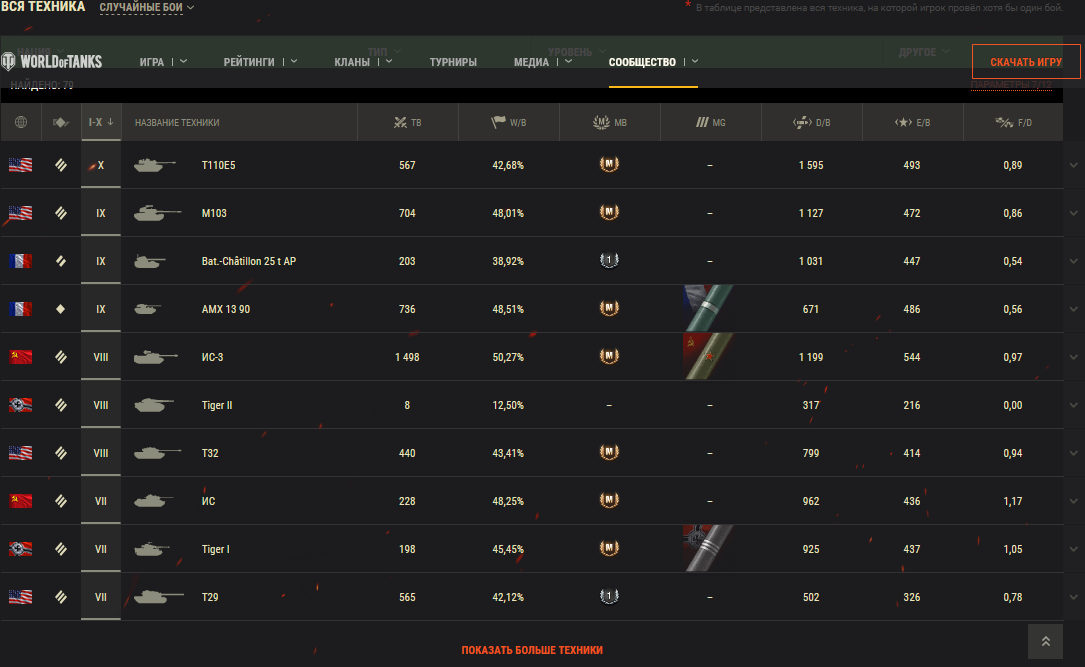This screenshot has height=667, width=1085.
Task: Click heavy tank type icon in M103 row
Action: point(61,213)
